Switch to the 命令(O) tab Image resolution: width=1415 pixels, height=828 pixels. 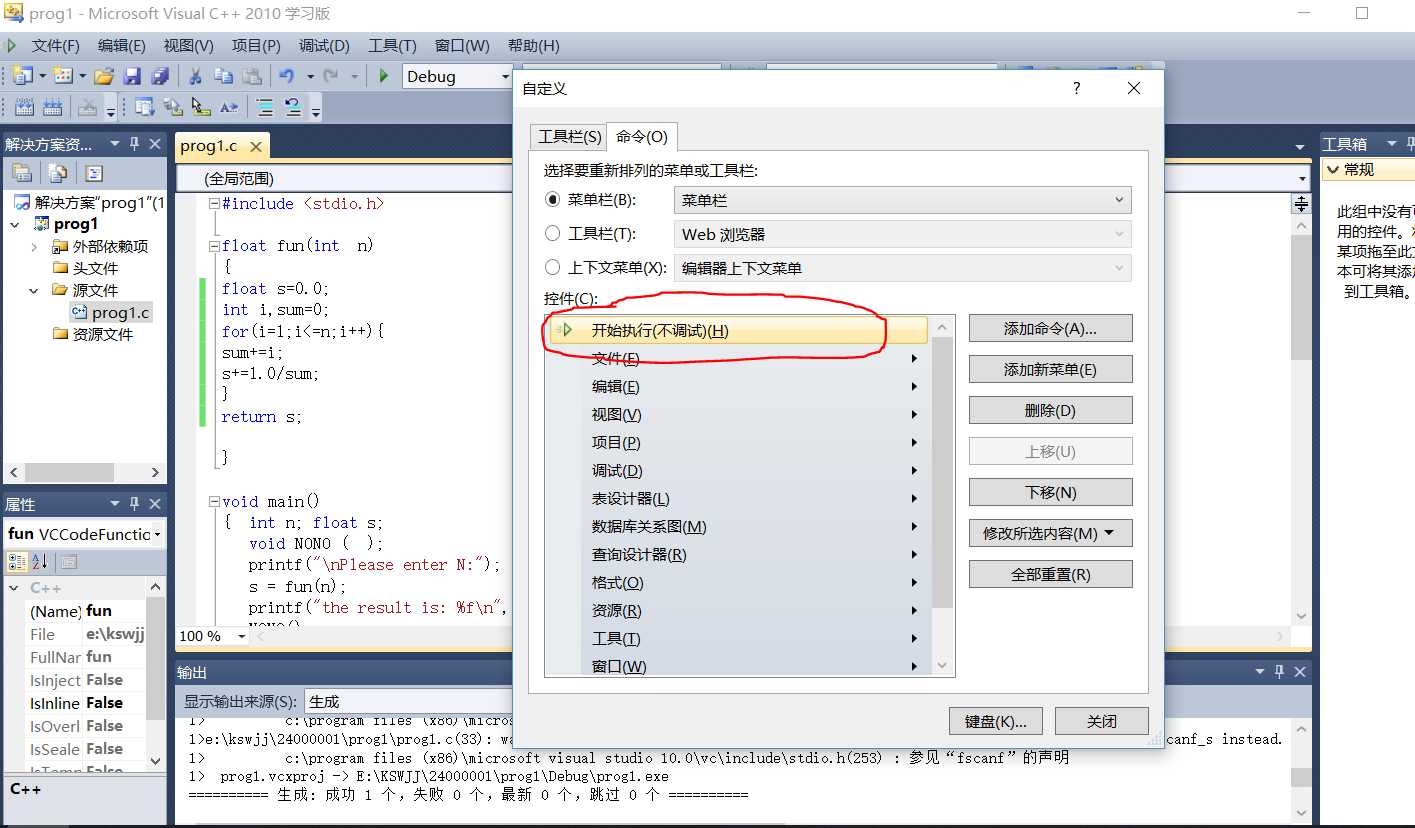(642, 137)
